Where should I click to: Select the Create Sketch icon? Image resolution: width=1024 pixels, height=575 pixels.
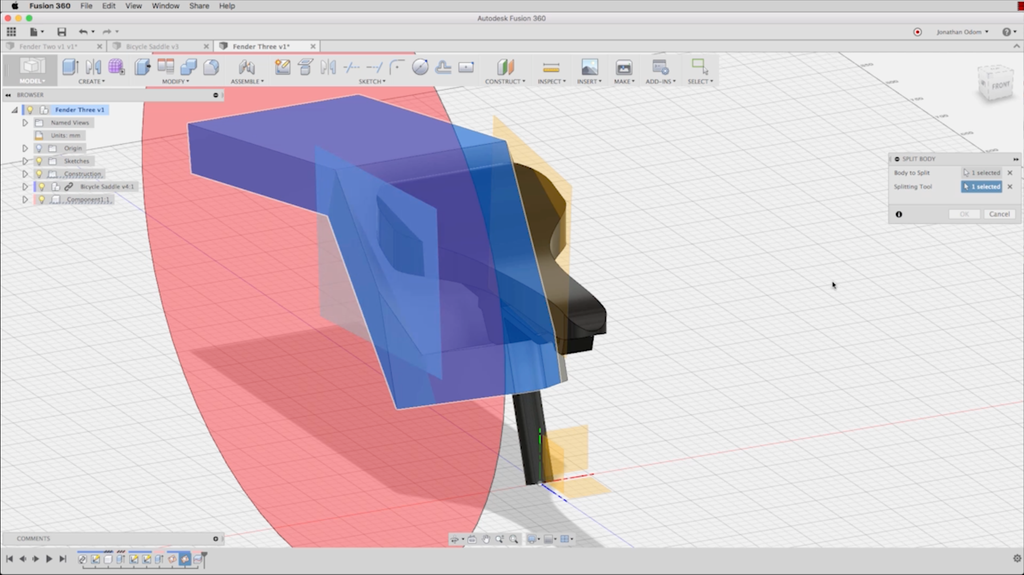282,67
